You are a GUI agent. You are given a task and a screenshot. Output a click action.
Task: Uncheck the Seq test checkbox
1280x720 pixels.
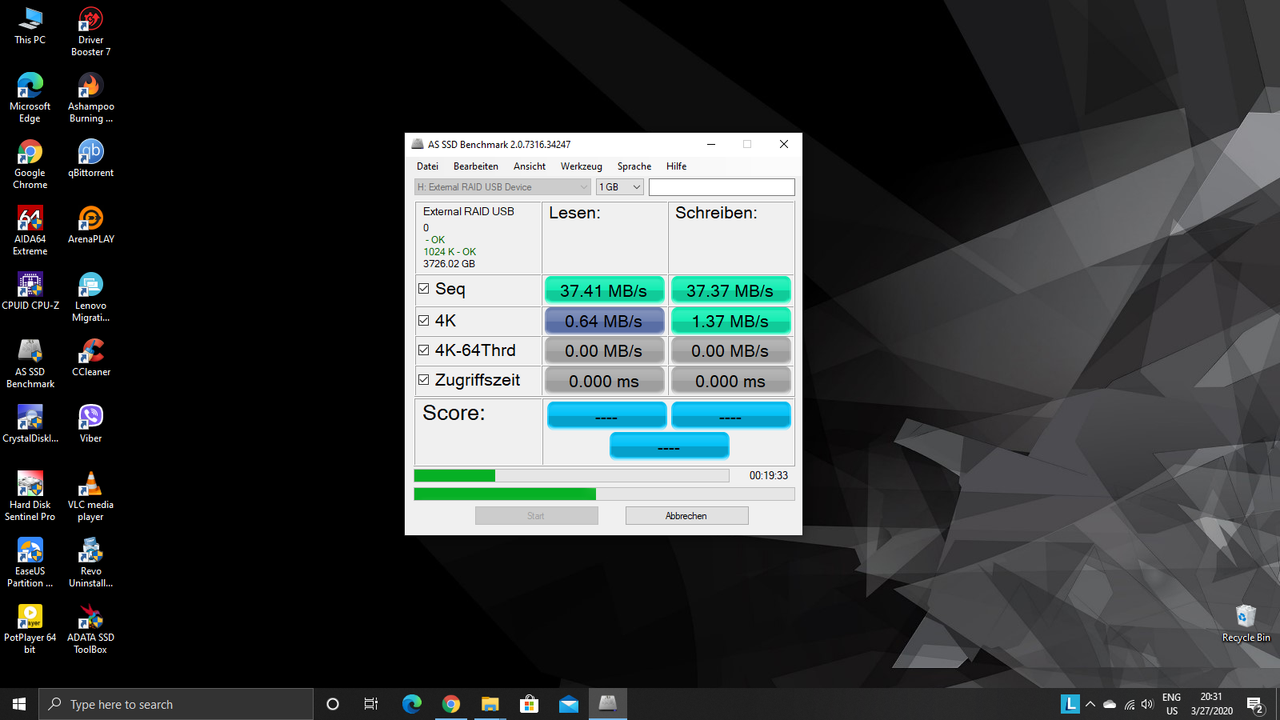423,288
